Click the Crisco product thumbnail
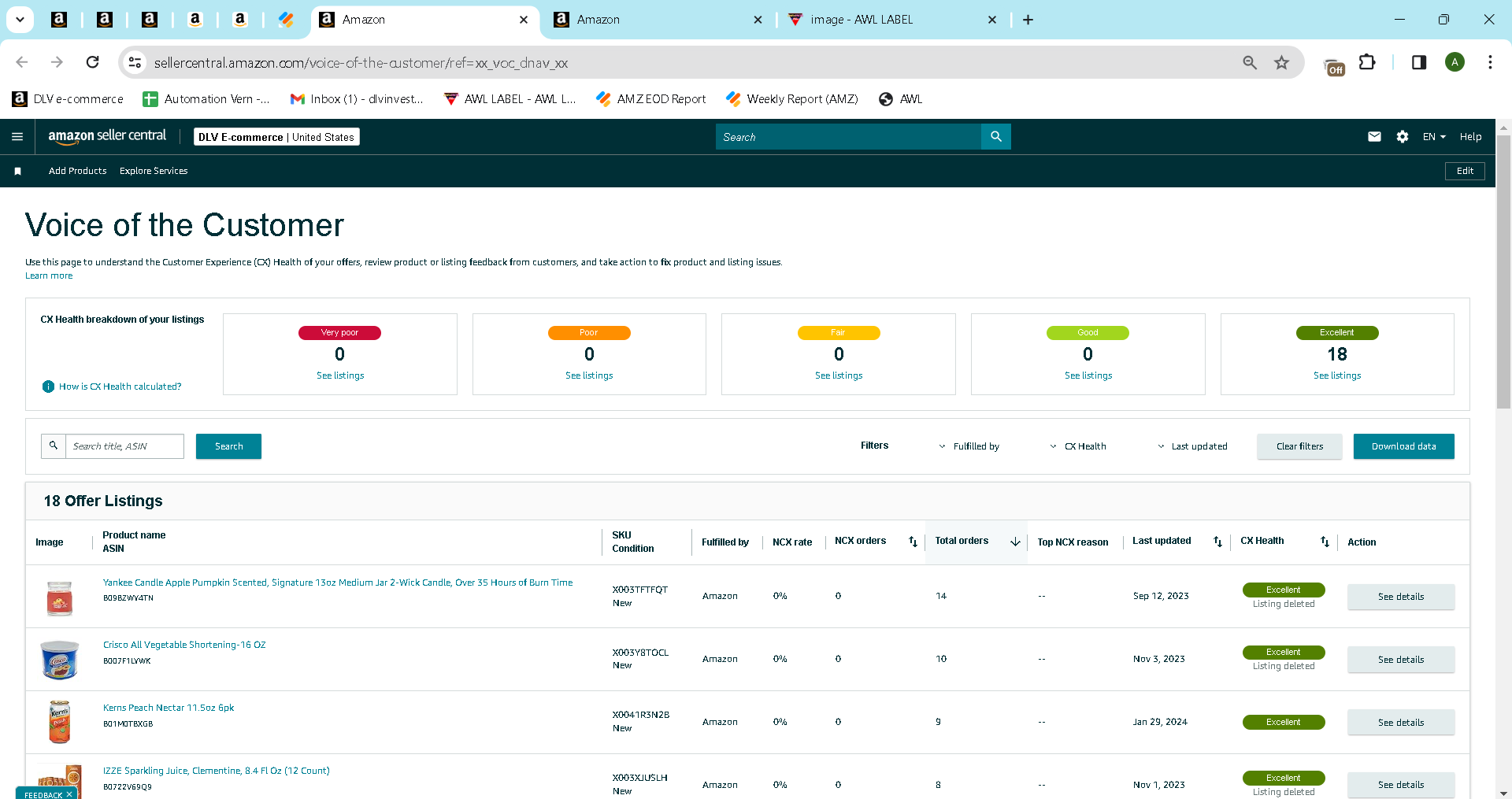Screen dimensions: 1512x799 click(x=60, y=660)
